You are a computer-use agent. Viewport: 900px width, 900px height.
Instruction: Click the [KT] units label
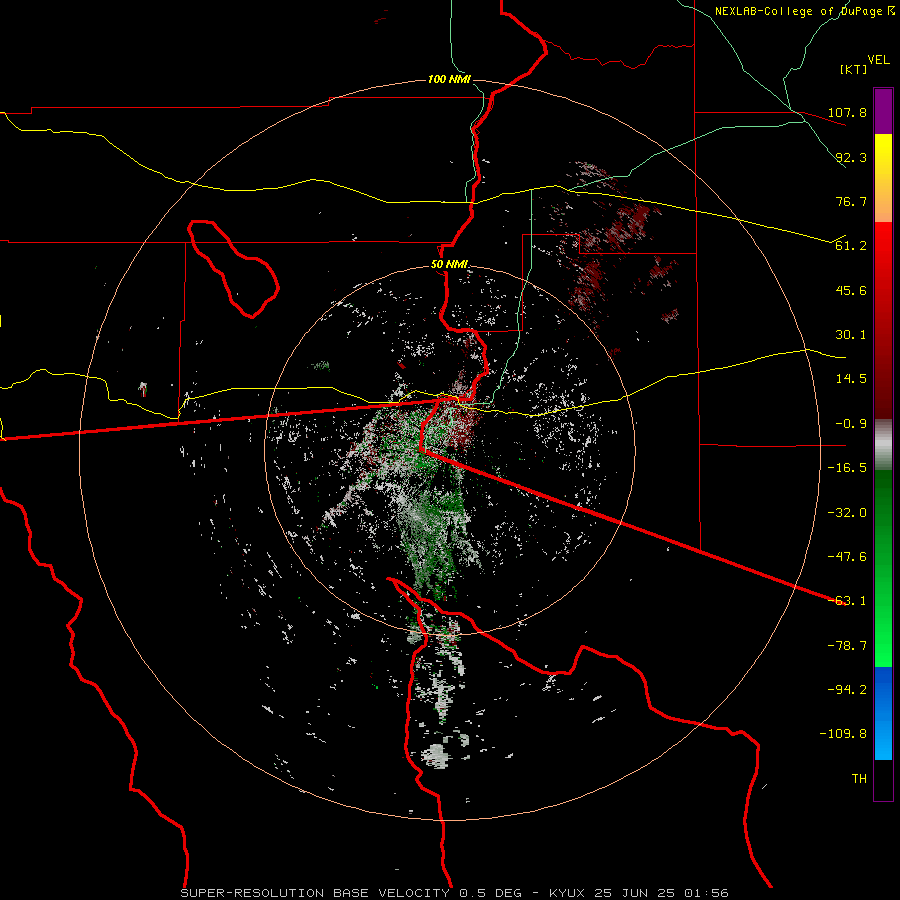click(x=854, y=69)
